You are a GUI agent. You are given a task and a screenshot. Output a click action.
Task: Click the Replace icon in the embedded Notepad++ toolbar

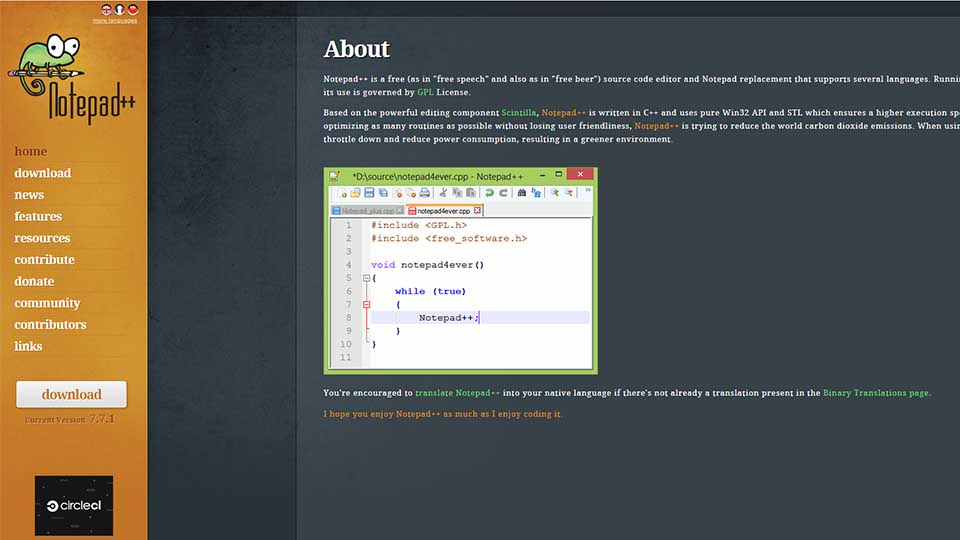[x=536, y=193]
